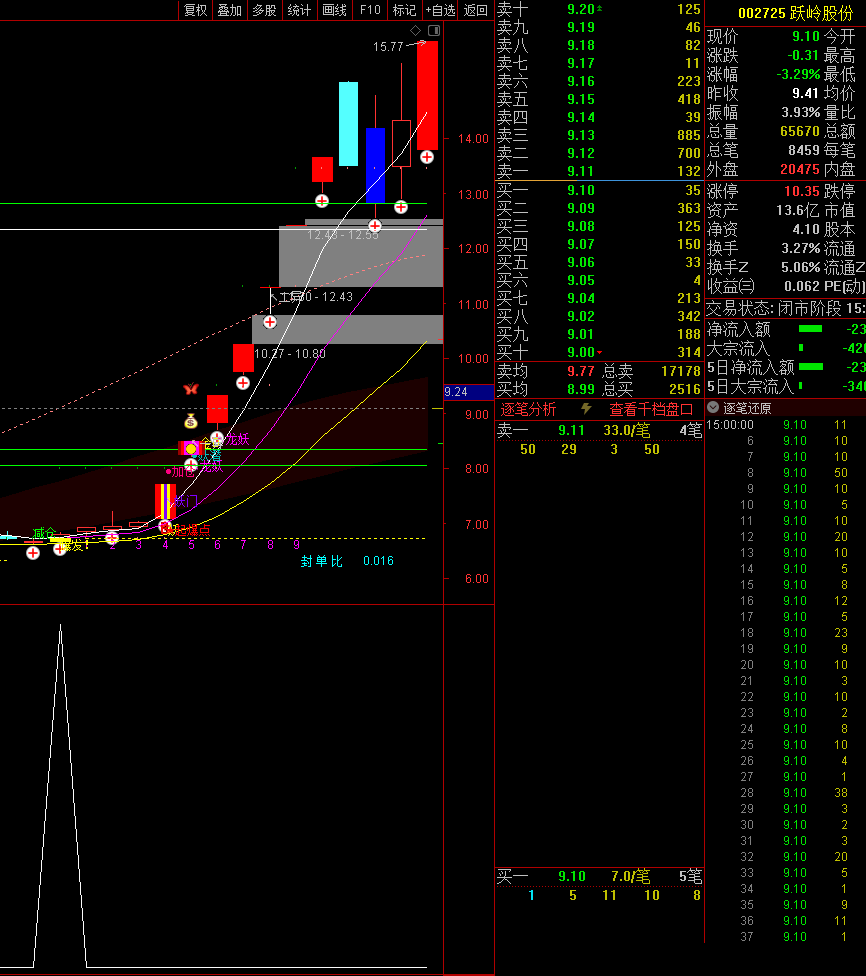
Task: Open 逐笔分析 tick analysis
Action: click(x=528, y=409)
